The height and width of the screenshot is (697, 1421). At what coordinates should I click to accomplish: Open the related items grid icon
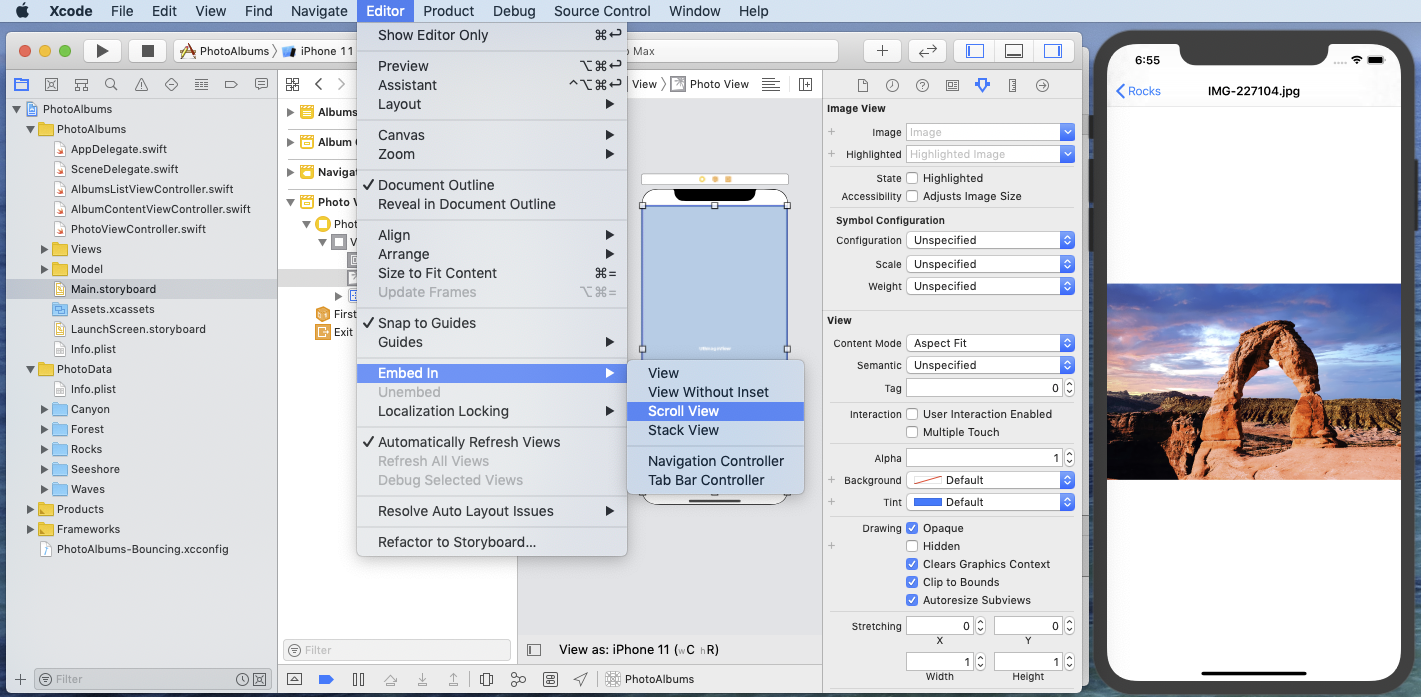pyautogui.click(x=292, y=85)
